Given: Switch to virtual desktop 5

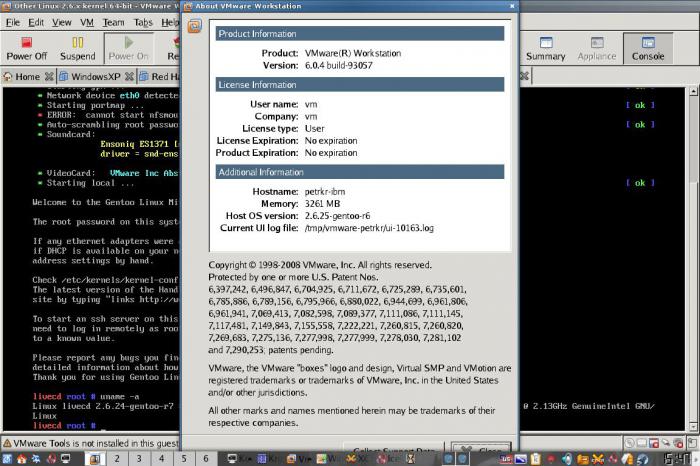Looking at the screenshot, I should (x=183, y=458).
